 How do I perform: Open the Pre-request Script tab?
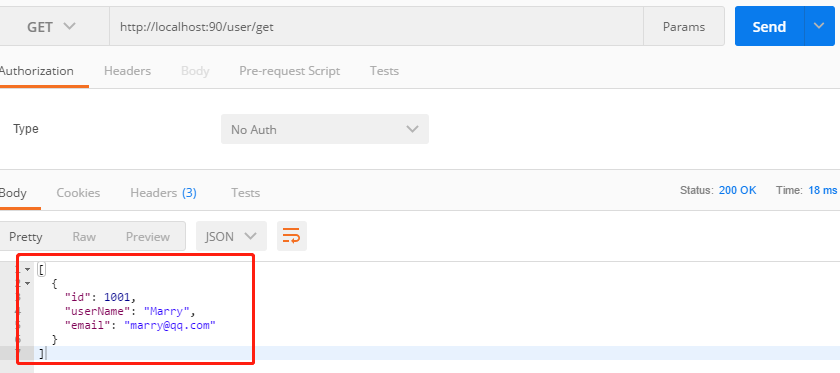coord(289,71)
